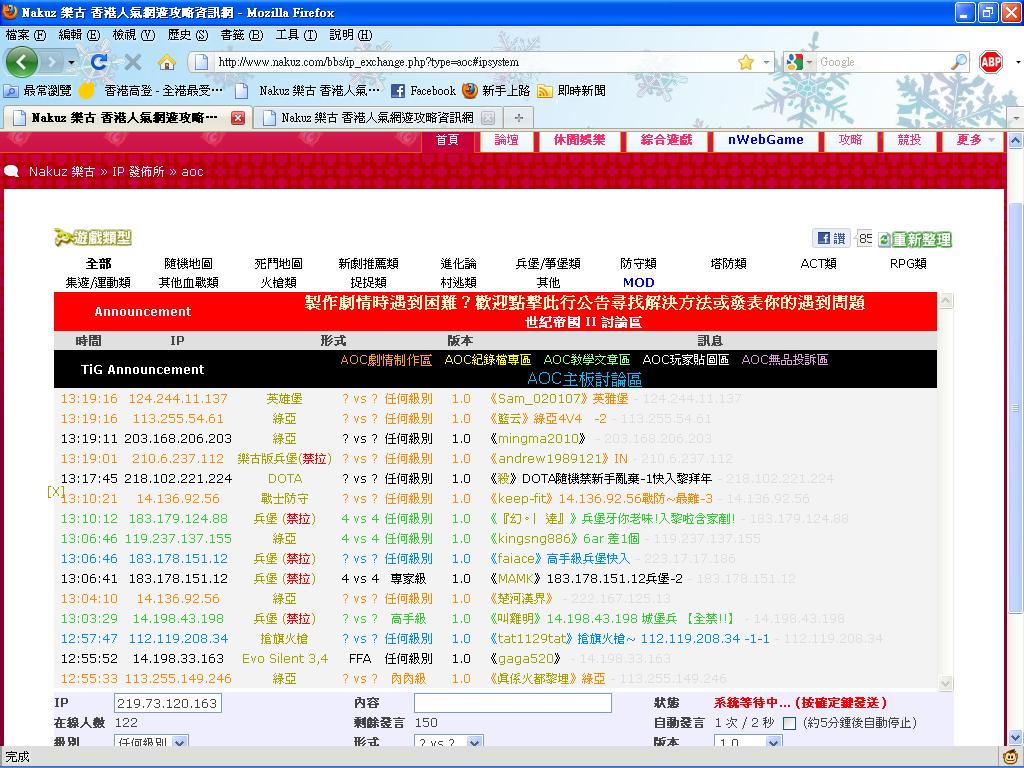Open the AOC主板討論區 link
This screenshot has height=768, width=1024.
[x=584, y=379]
